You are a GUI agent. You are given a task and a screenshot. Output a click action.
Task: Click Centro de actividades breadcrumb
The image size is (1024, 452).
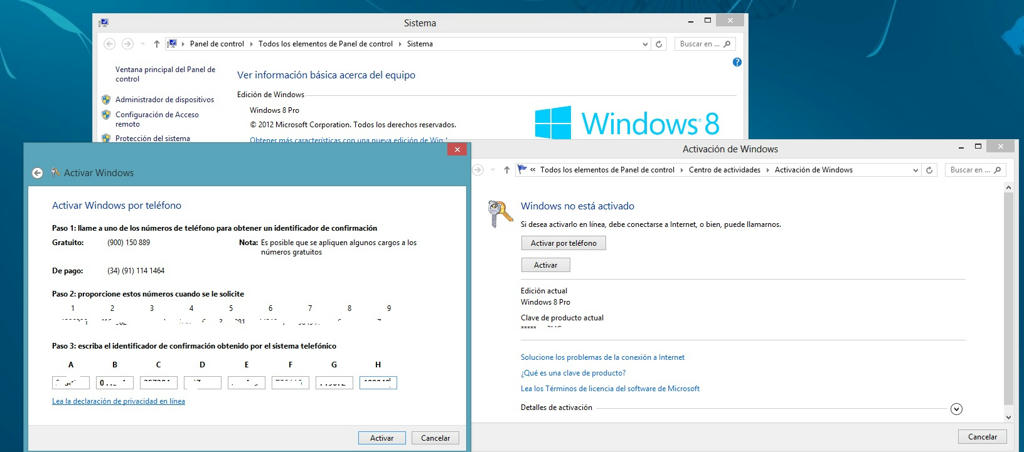click(x=725, y=170)
